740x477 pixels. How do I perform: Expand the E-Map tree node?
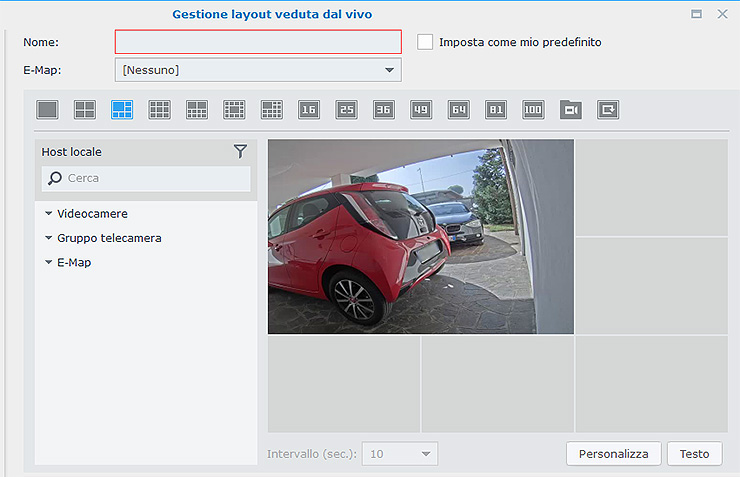[49, 262]
